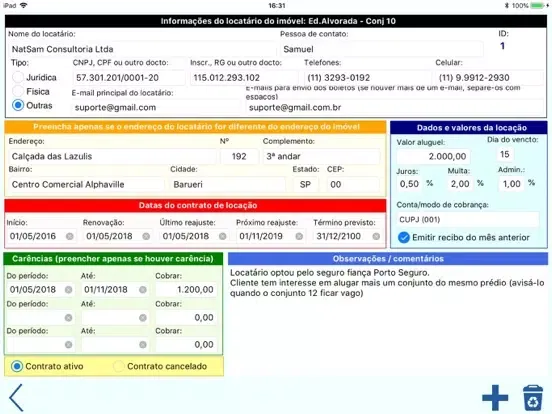Viewport: 552px width, 414px height.
Task: Tap Datas do contrato de locação header
Action: tap(195, 206)
